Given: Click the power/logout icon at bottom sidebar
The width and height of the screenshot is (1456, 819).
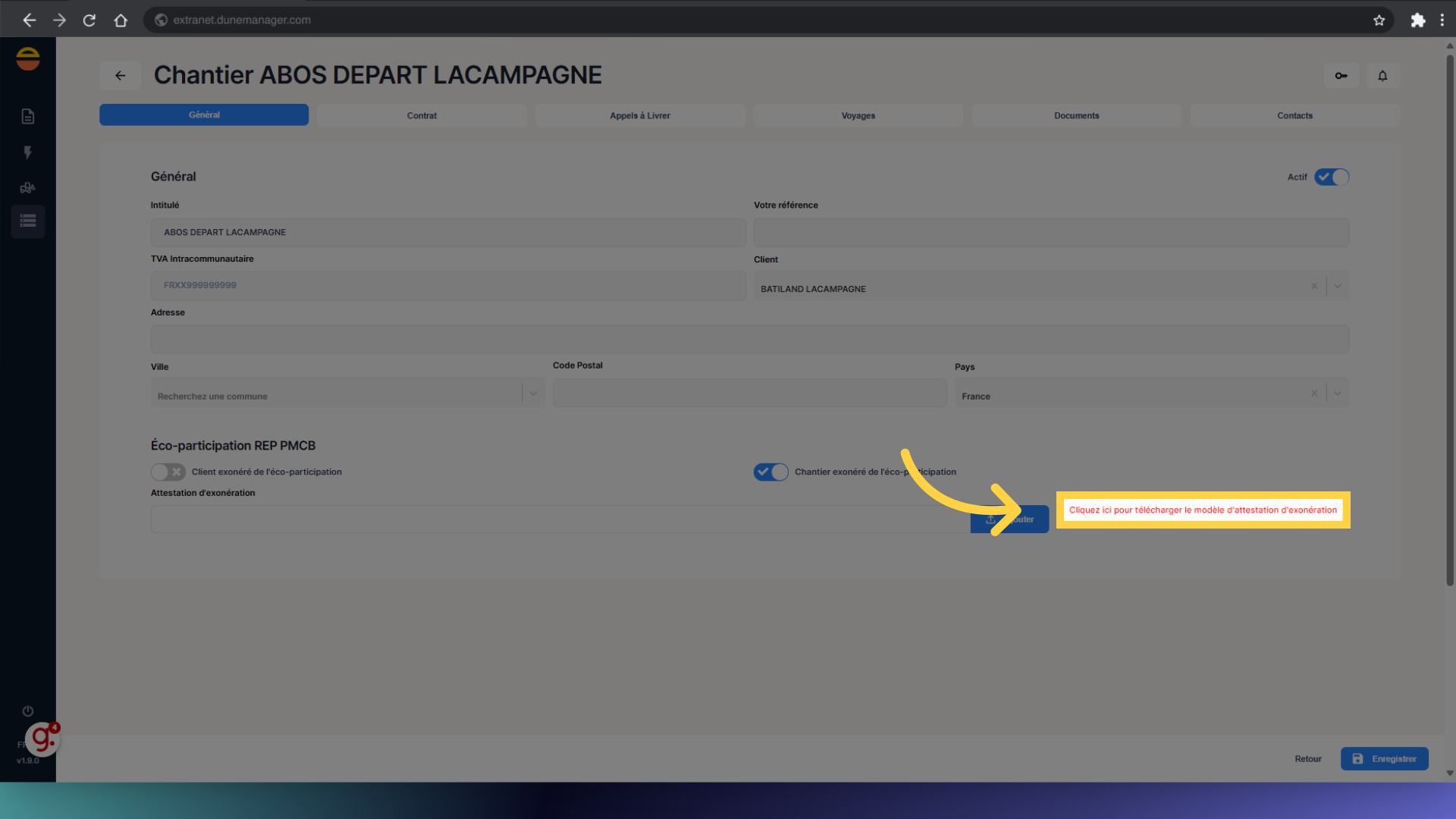Looking at the screenshot, I should [27, 711].
